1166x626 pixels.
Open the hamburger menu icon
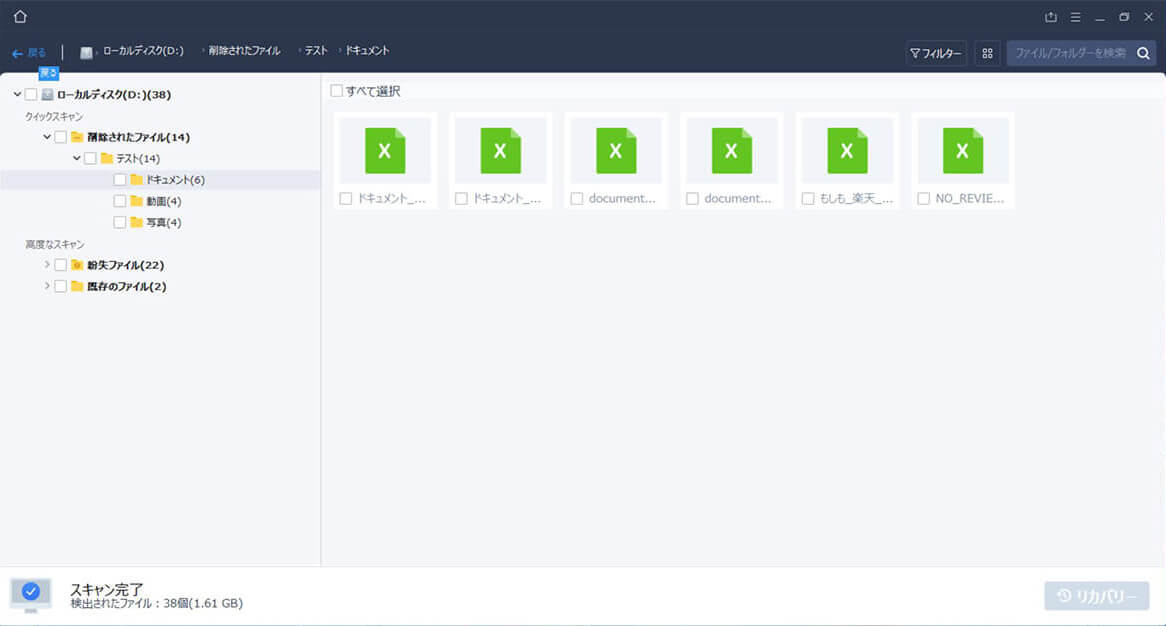pyautogui.click(x=1075, y=17)
